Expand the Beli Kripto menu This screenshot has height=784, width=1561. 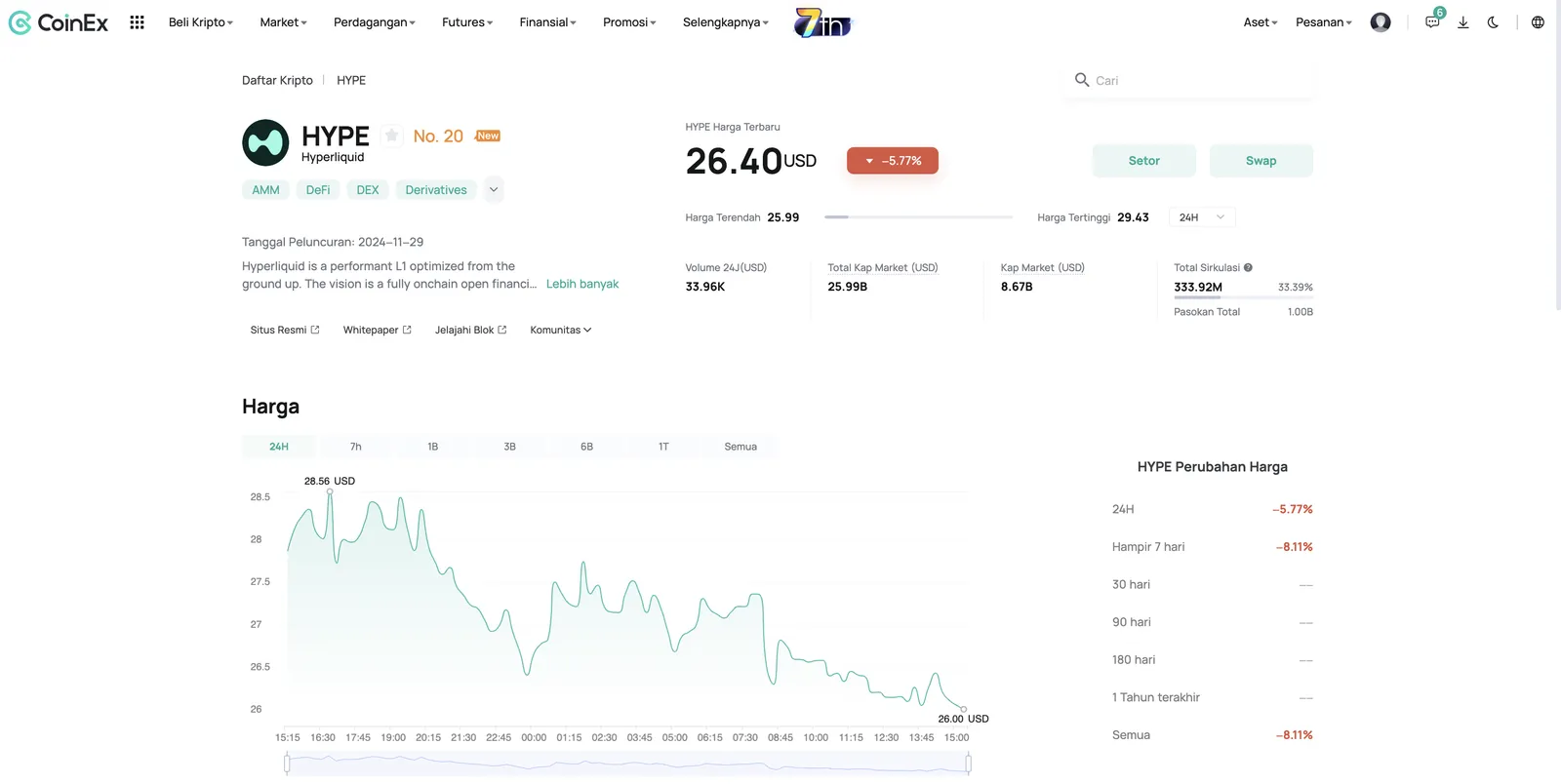click(x=201, y=22)
